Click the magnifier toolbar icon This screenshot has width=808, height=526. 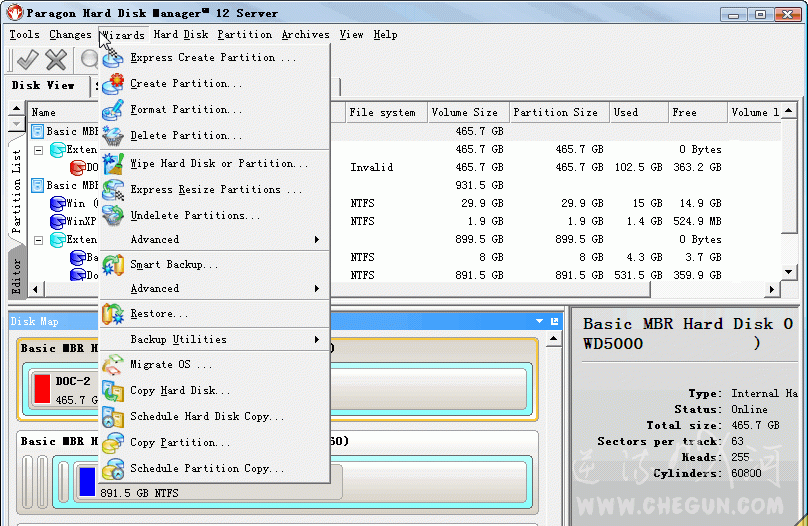pos(89,60)
